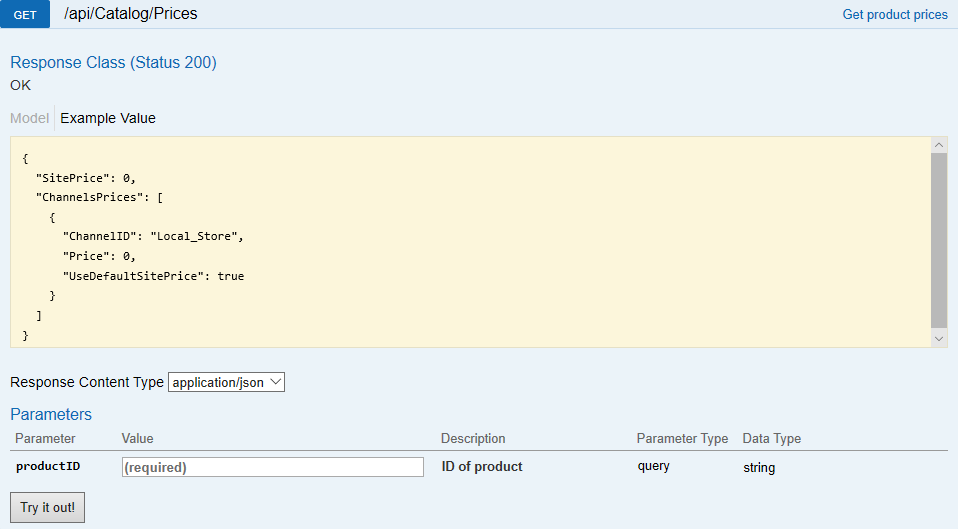Click the blue GET method badge
This screenshot has height=529, width=958.
coord(24,14)
